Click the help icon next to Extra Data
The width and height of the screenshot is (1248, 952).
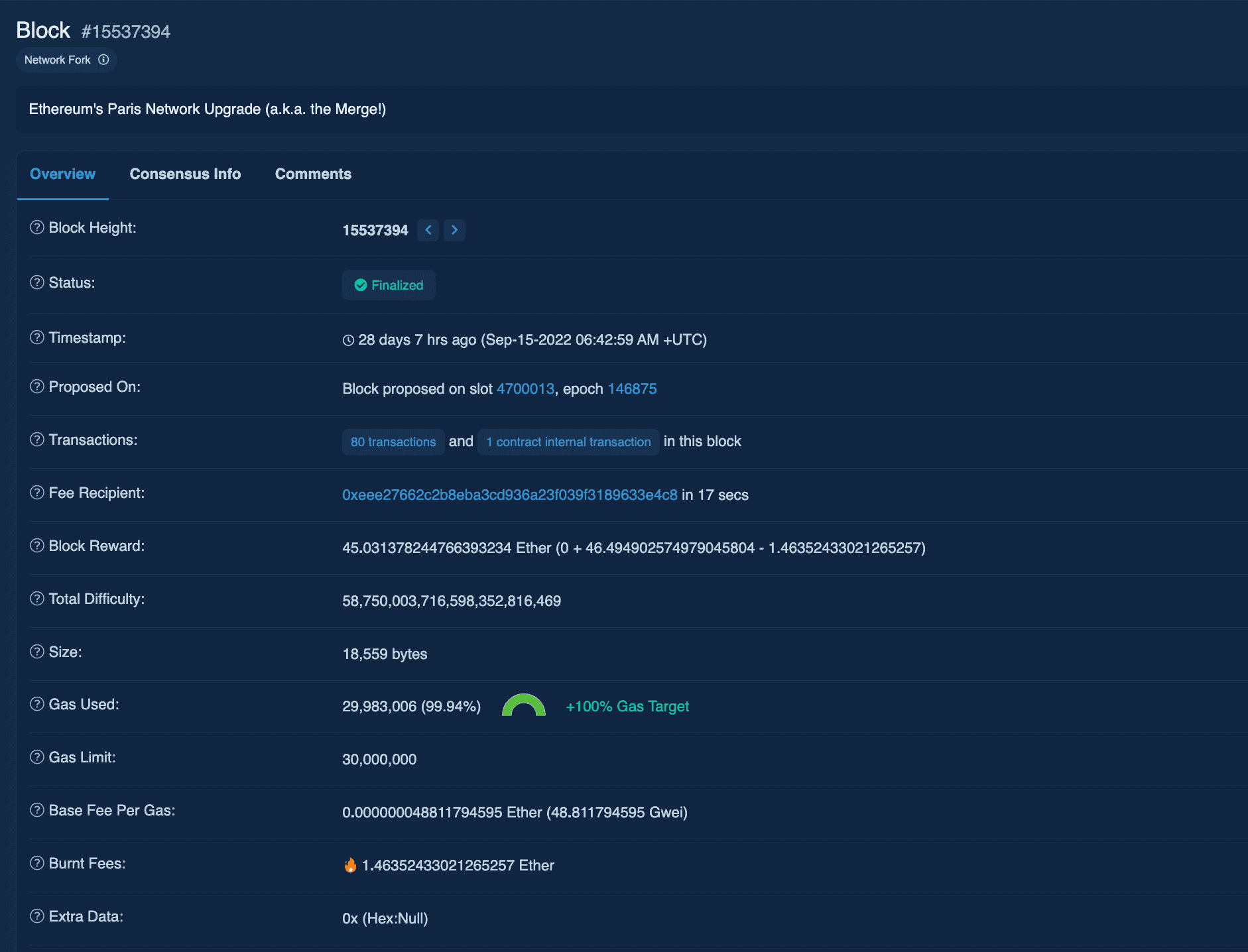coord(37,916)
